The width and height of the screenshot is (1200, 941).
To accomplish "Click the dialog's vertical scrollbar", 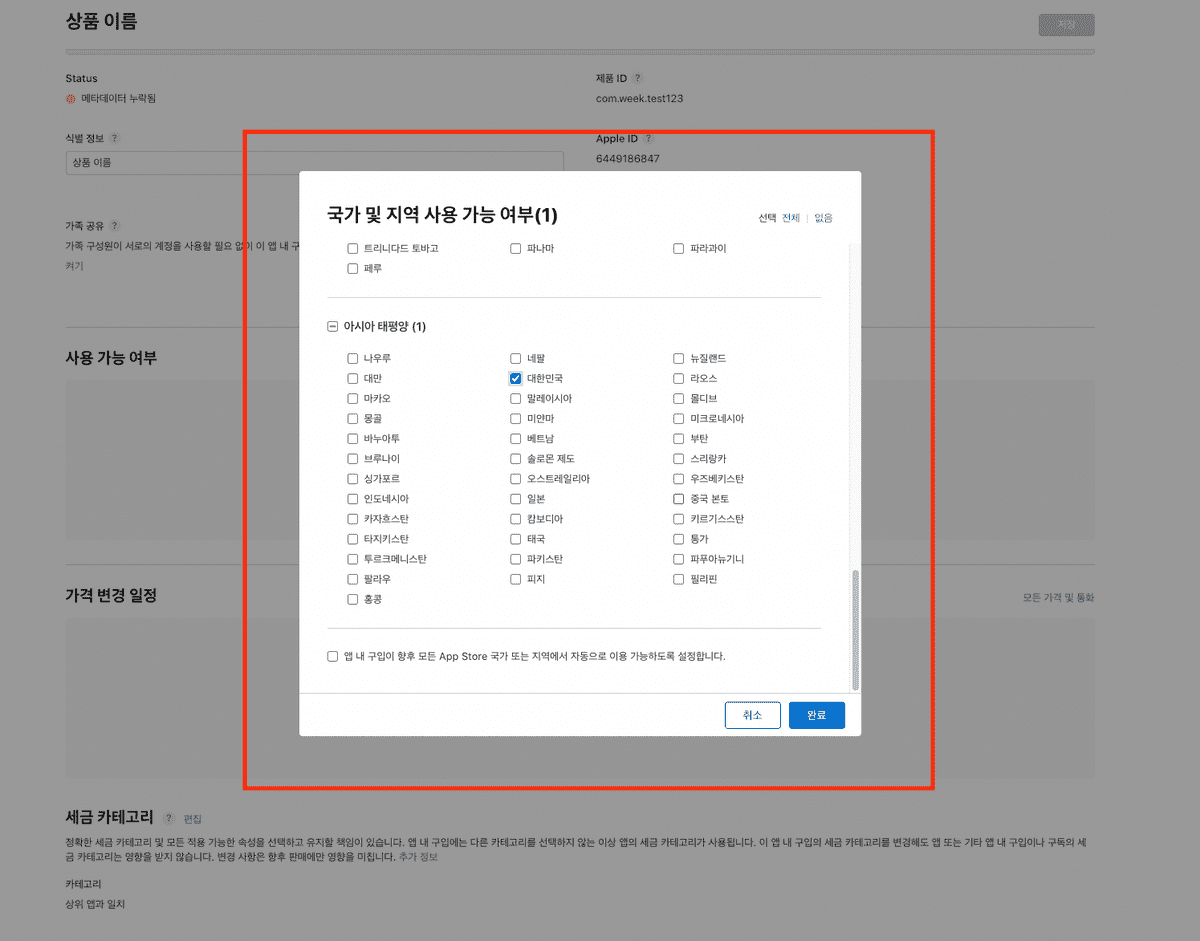I will (855, 630).
